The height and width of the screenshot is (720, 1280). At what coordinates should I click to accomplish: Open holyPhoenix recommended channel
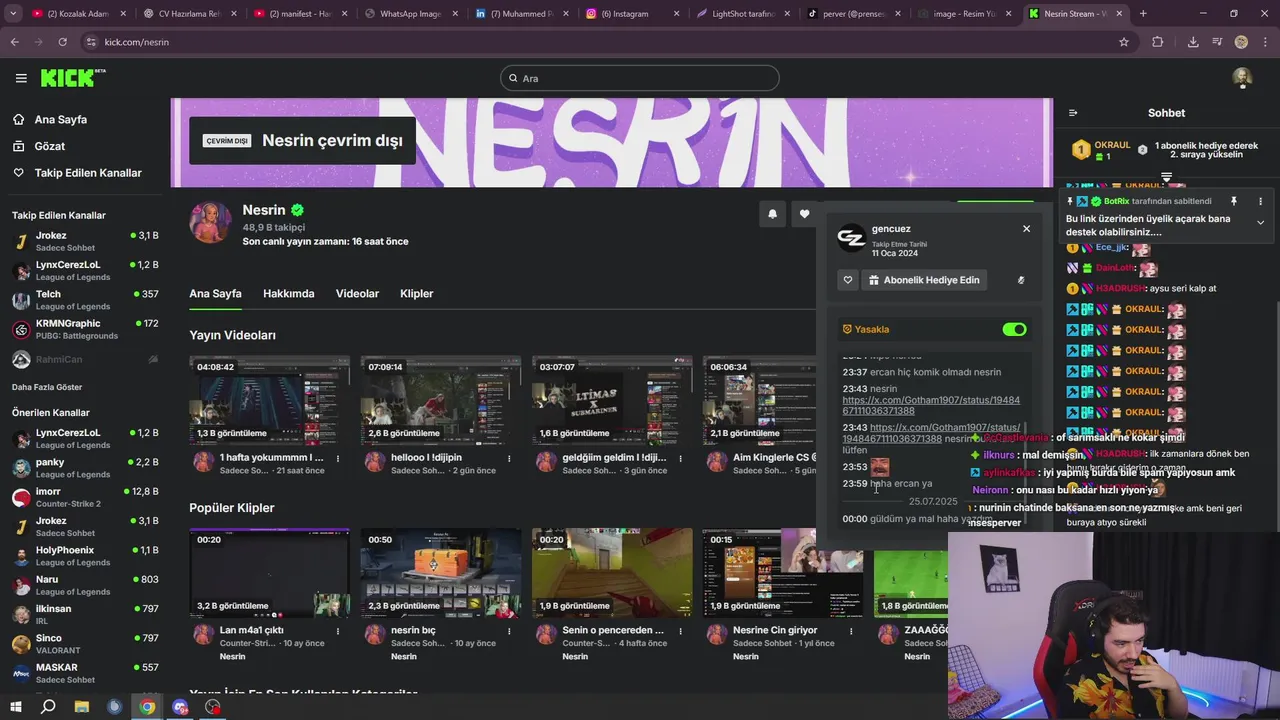tap(84, 556)
